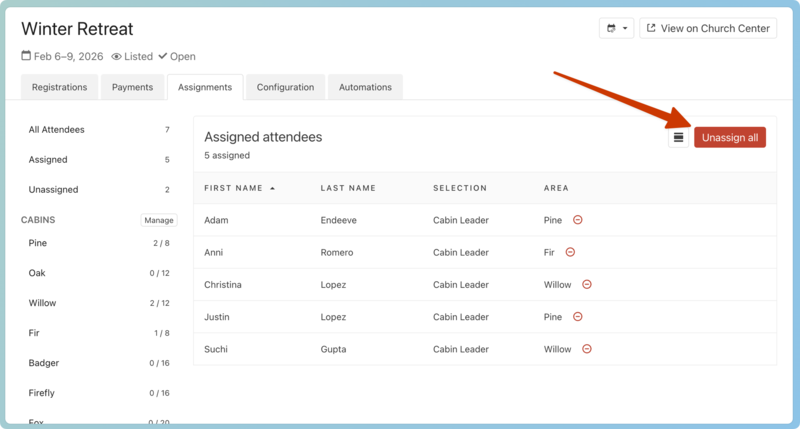The height and width of the screenshot is (429, 800).
Task: Sort table by Last Name header
Action: click(x=348, y=188)
